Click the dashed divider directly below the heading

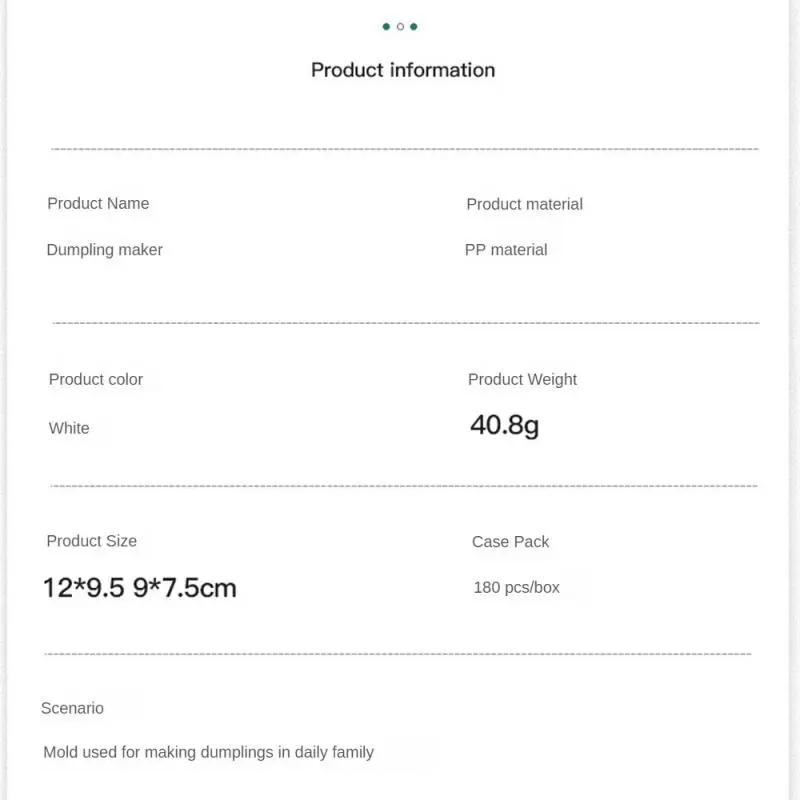404,149
